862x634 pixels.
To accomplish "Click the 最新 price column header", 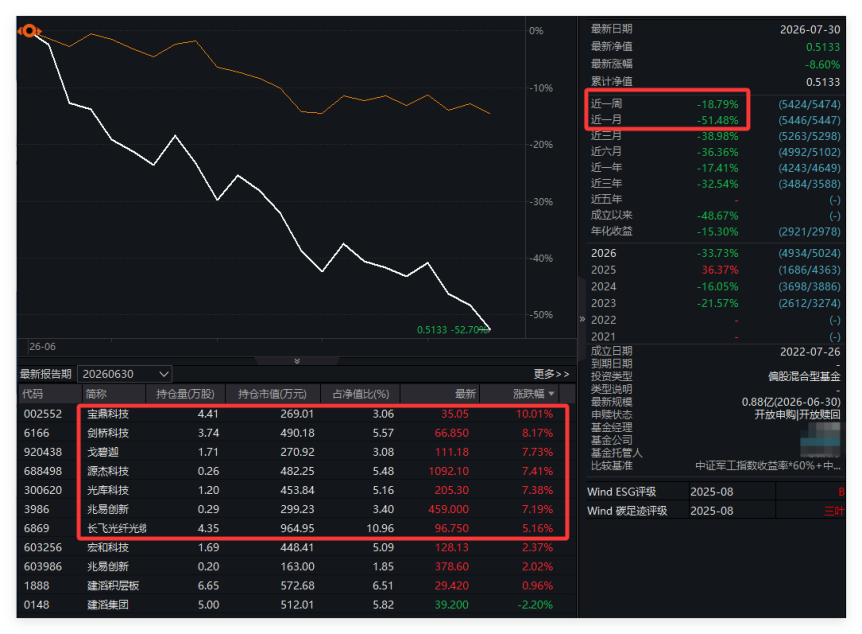I will pos(465,394).
